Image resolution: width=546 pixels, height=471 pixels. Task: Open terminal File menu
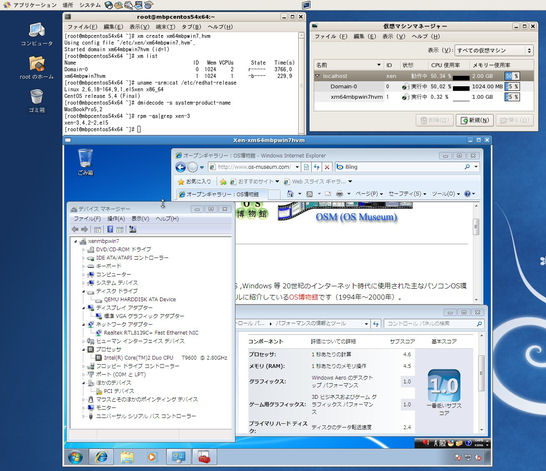(x=82, y=27)
